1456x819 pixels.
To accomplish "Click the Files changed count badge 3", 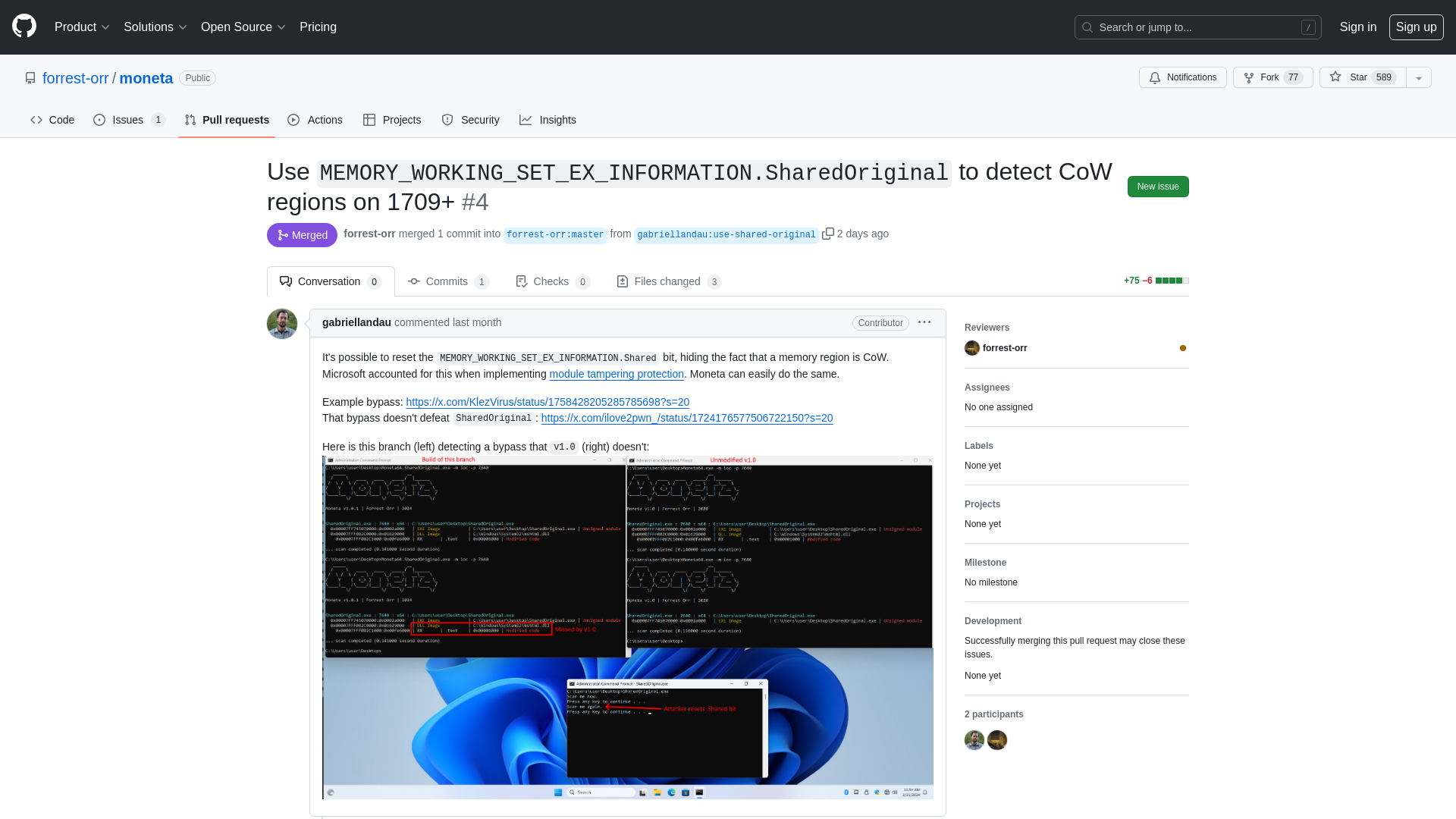I will pos(714,282).
